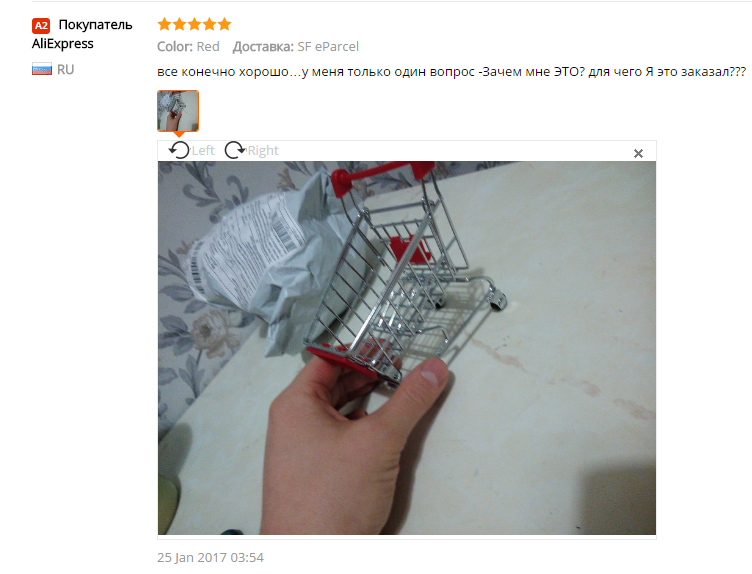
Task: Click the 'Color: Red' attribute text
Action: [x=188, y=47]
